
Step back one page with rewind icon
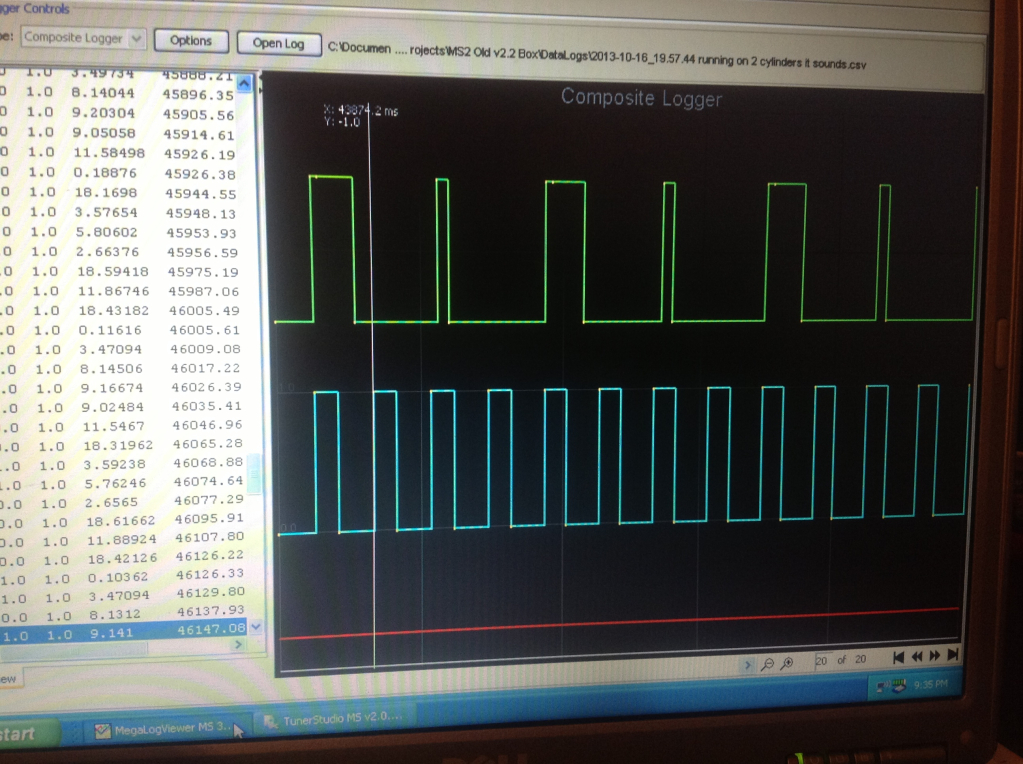point(917,657)
